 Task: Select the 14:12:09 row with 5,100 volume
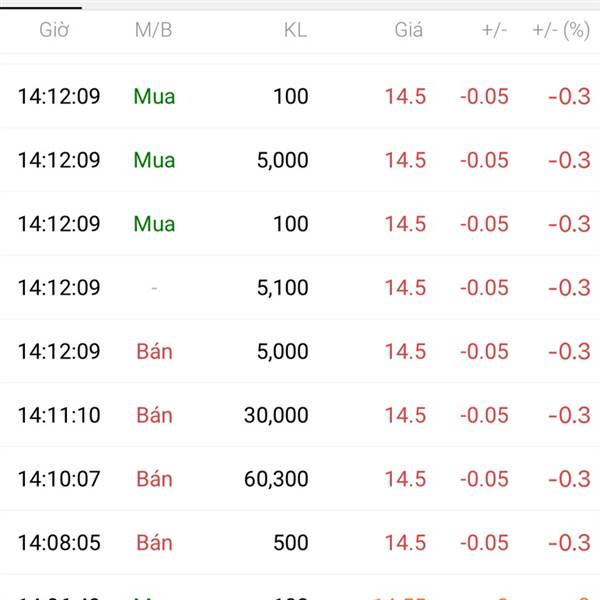(300, 287)
